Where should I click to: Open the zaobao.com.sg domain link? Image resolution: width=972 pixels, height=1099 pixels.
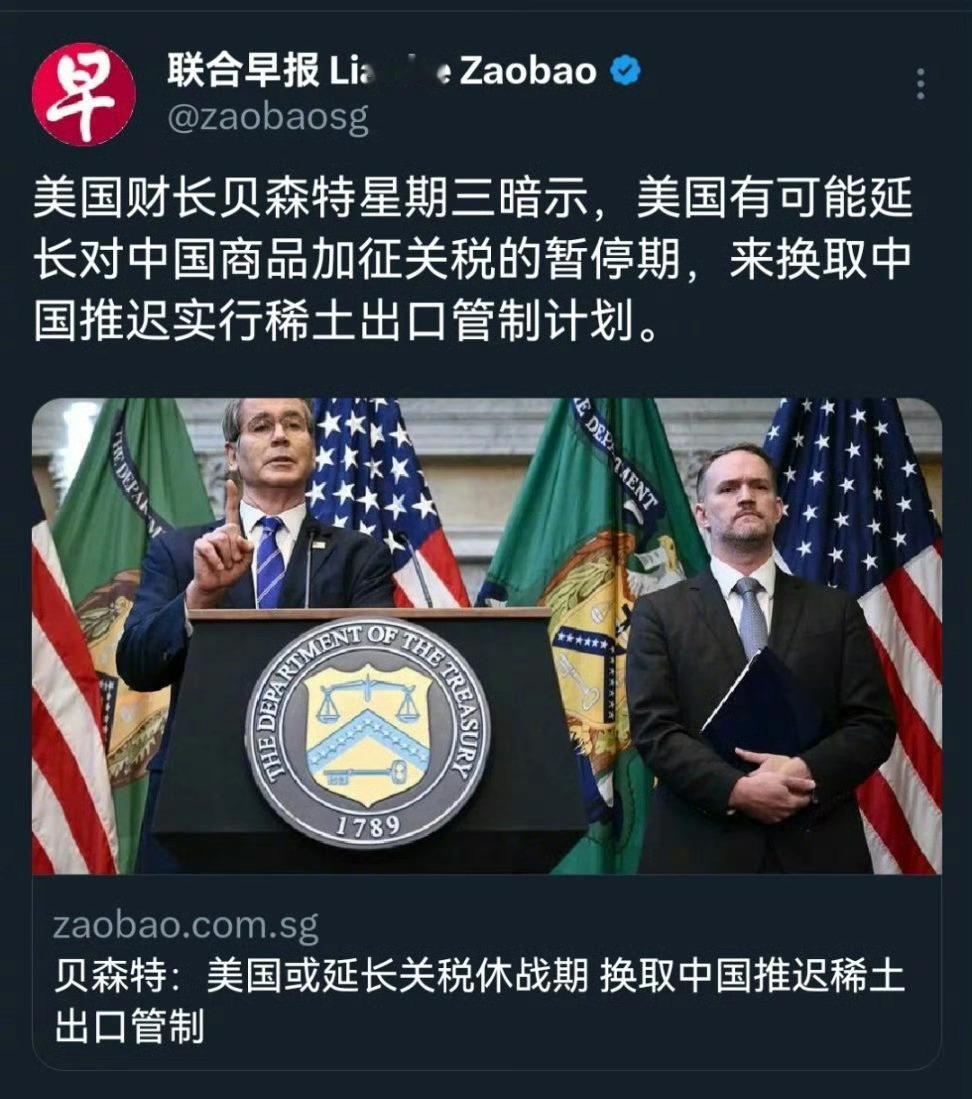pyautogui.click(x=186, y=925)
